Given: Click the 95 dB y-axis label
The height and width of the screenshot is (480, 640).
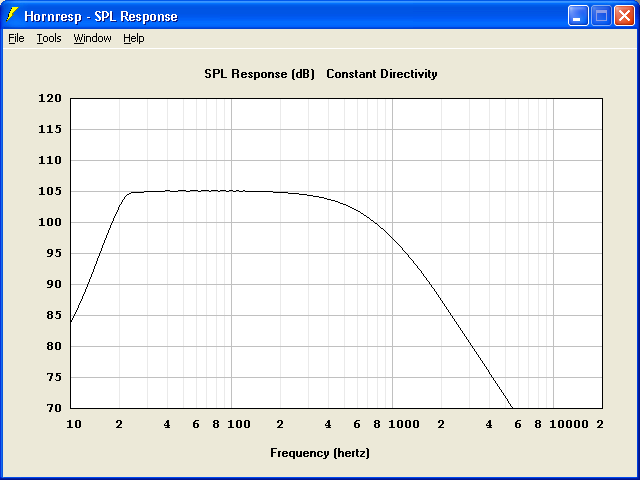Looking at the screenshot, I should pos(53,253).
